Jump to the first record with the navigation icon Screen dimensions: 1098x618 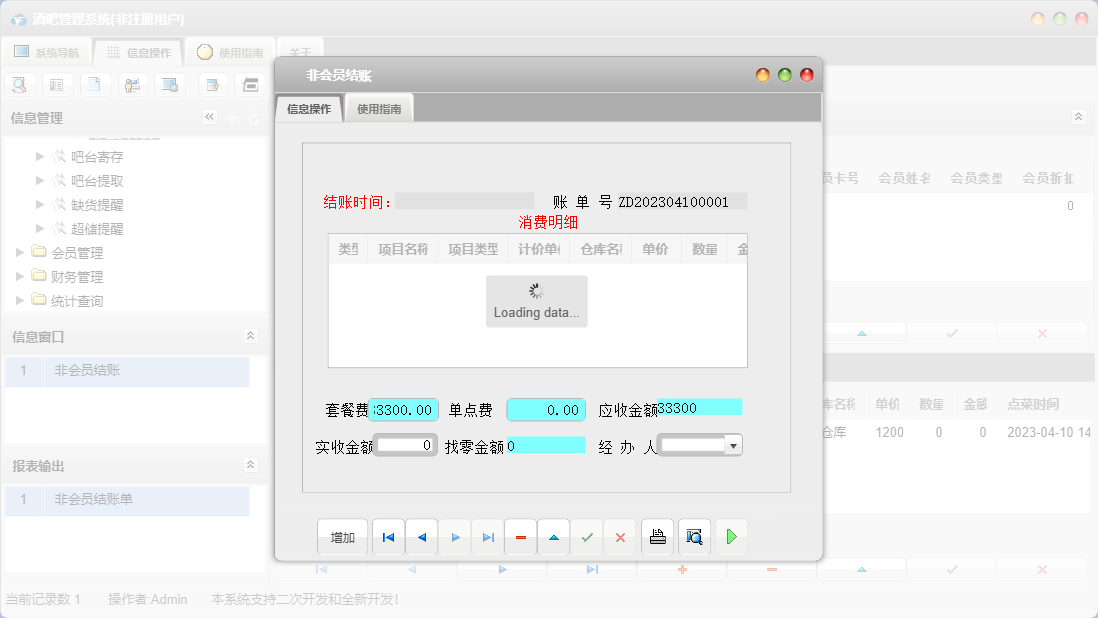pyautogui.click(x=388, y=537)
